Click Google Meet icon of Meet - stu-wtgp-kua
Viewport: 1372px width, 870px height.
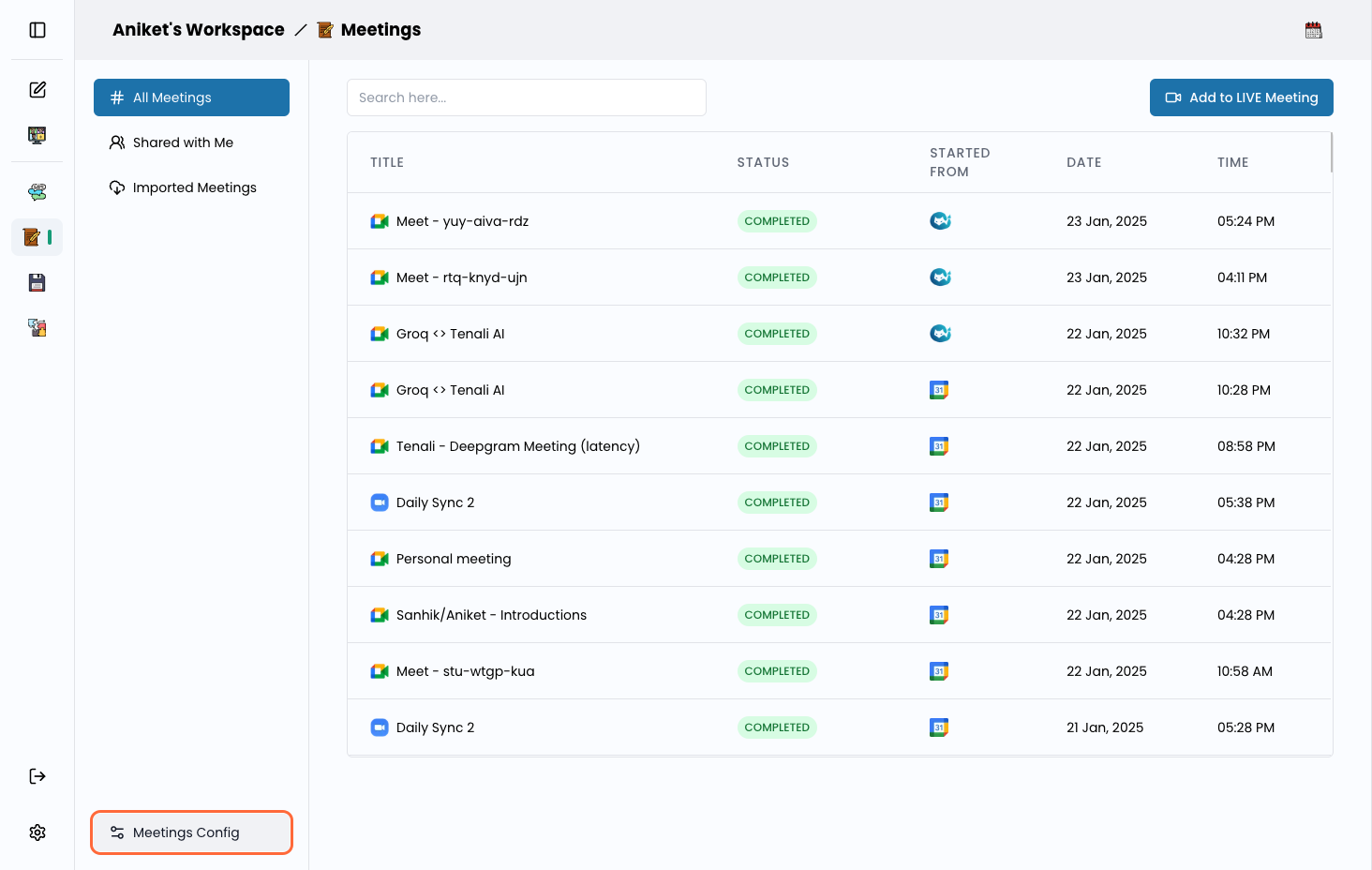380,671
